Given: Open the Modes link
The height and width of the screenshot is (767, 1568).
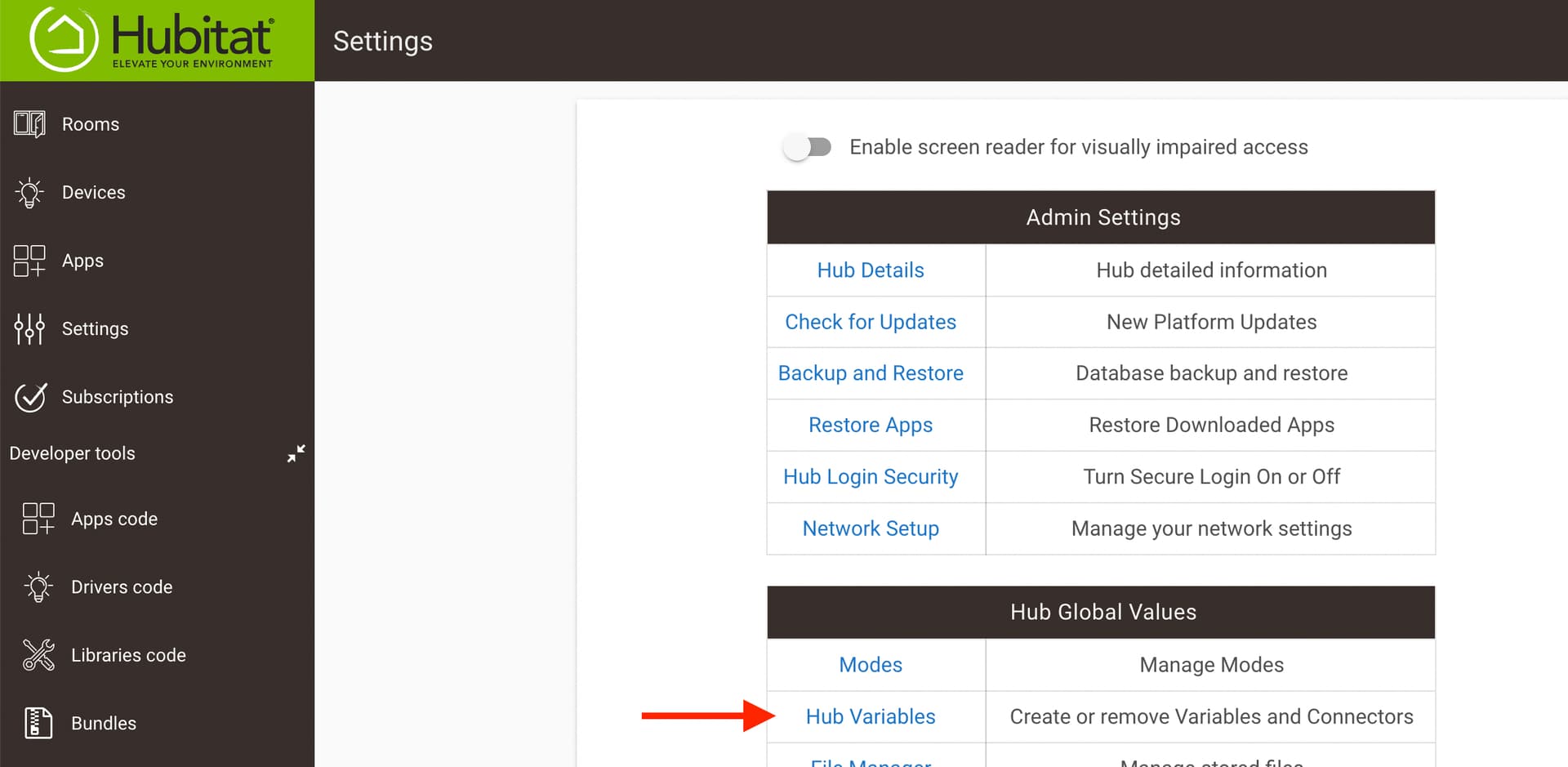Looking at the screenshot, I should coord(871,665).
